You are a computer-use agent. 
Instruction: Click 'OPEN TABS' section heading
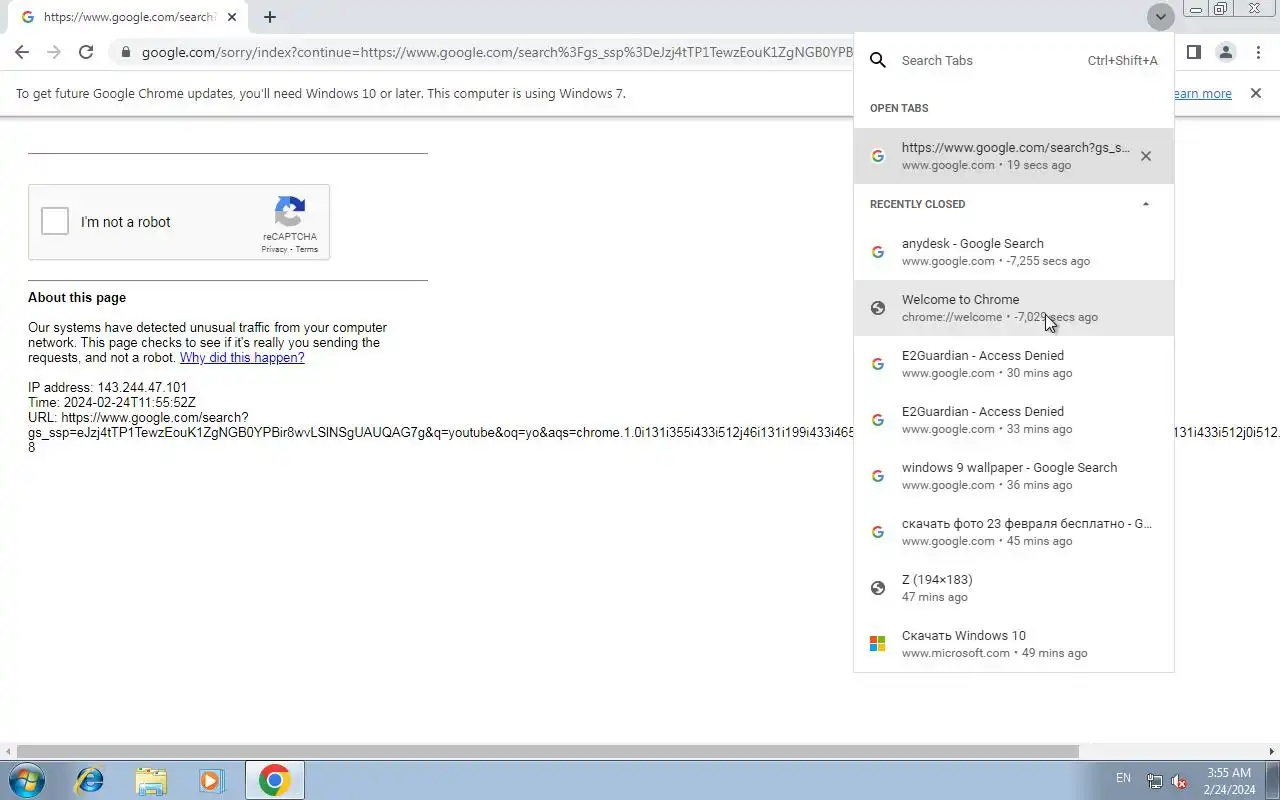tap(899, 108)
